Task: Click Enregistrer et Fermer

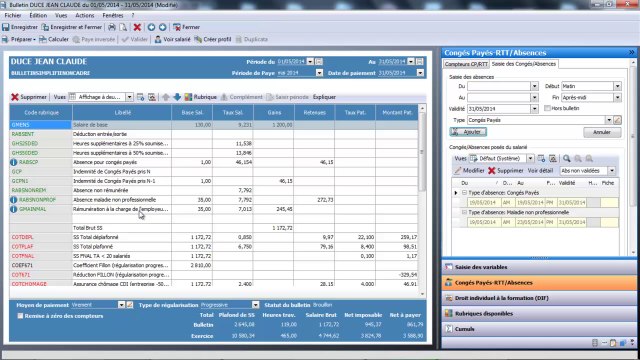Action: [72, 27]
